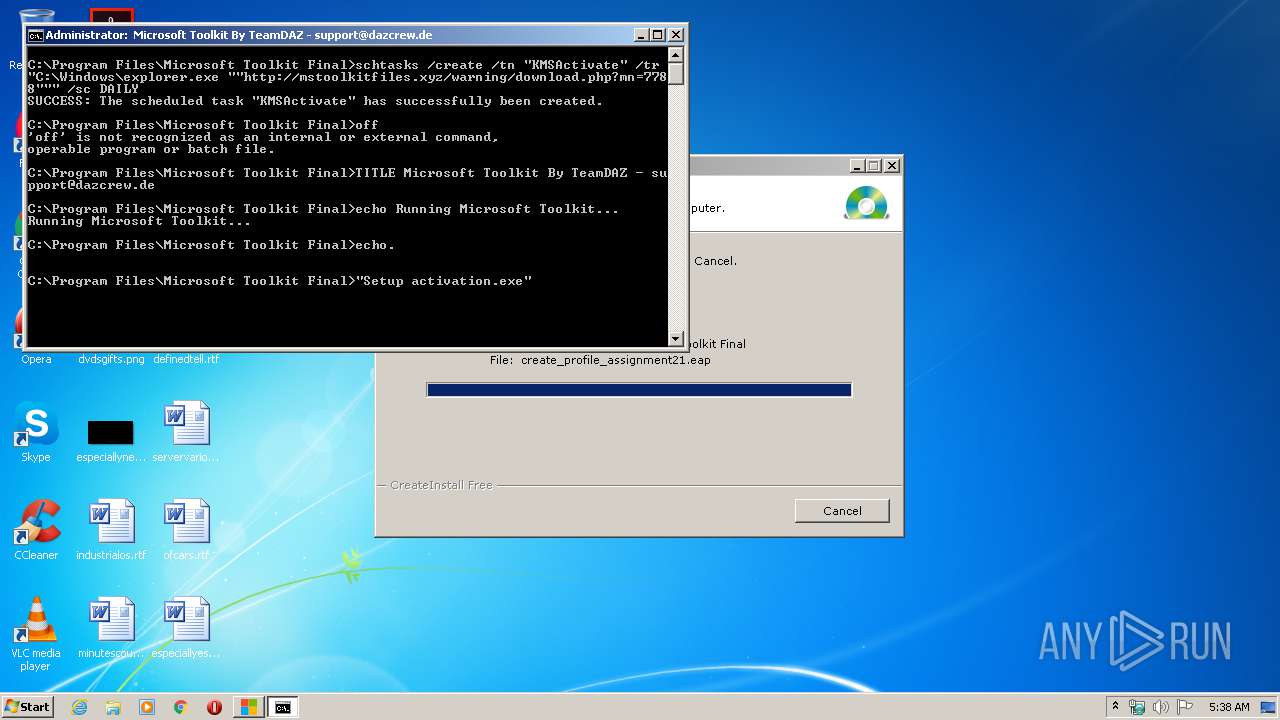This screenshot has width=1280, height=720.
Task: Open the Action Center flag icon
Action: click(1184, 707)
